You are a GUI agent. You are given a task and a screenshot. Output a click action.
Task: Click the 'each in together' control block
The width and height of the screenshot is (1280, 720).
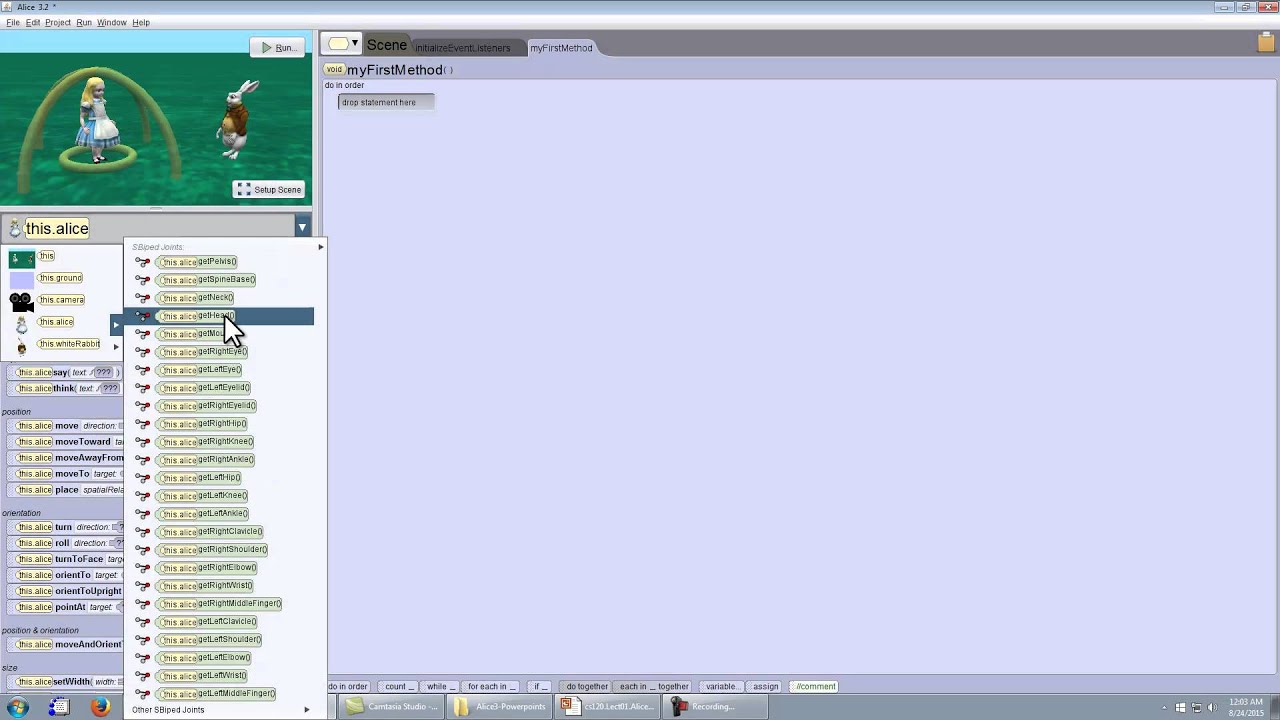(x=654, y=687)
